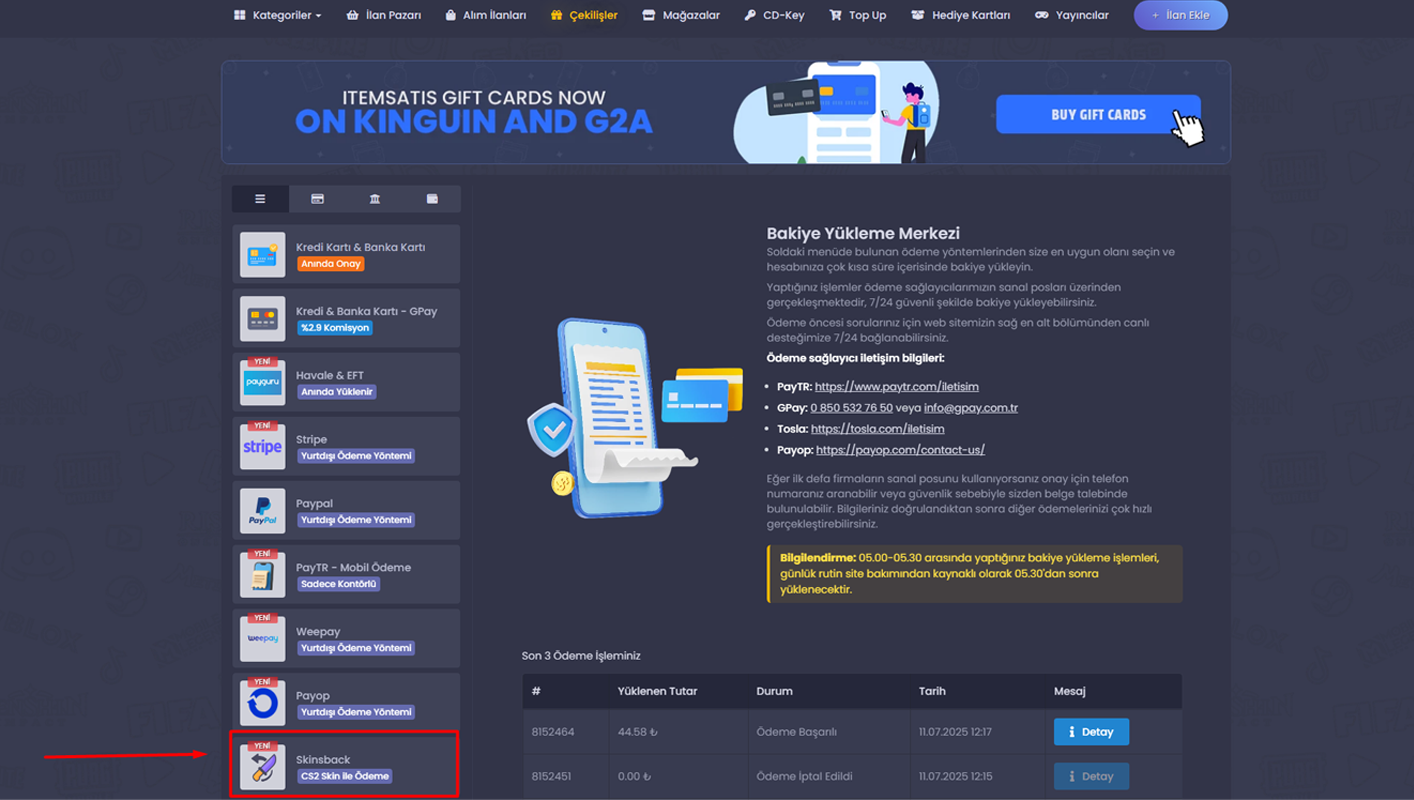Click the info@gpay.com.tr email link
Image resolution: width=1414 pixels, height=800 pixels.
click(970, 408)
